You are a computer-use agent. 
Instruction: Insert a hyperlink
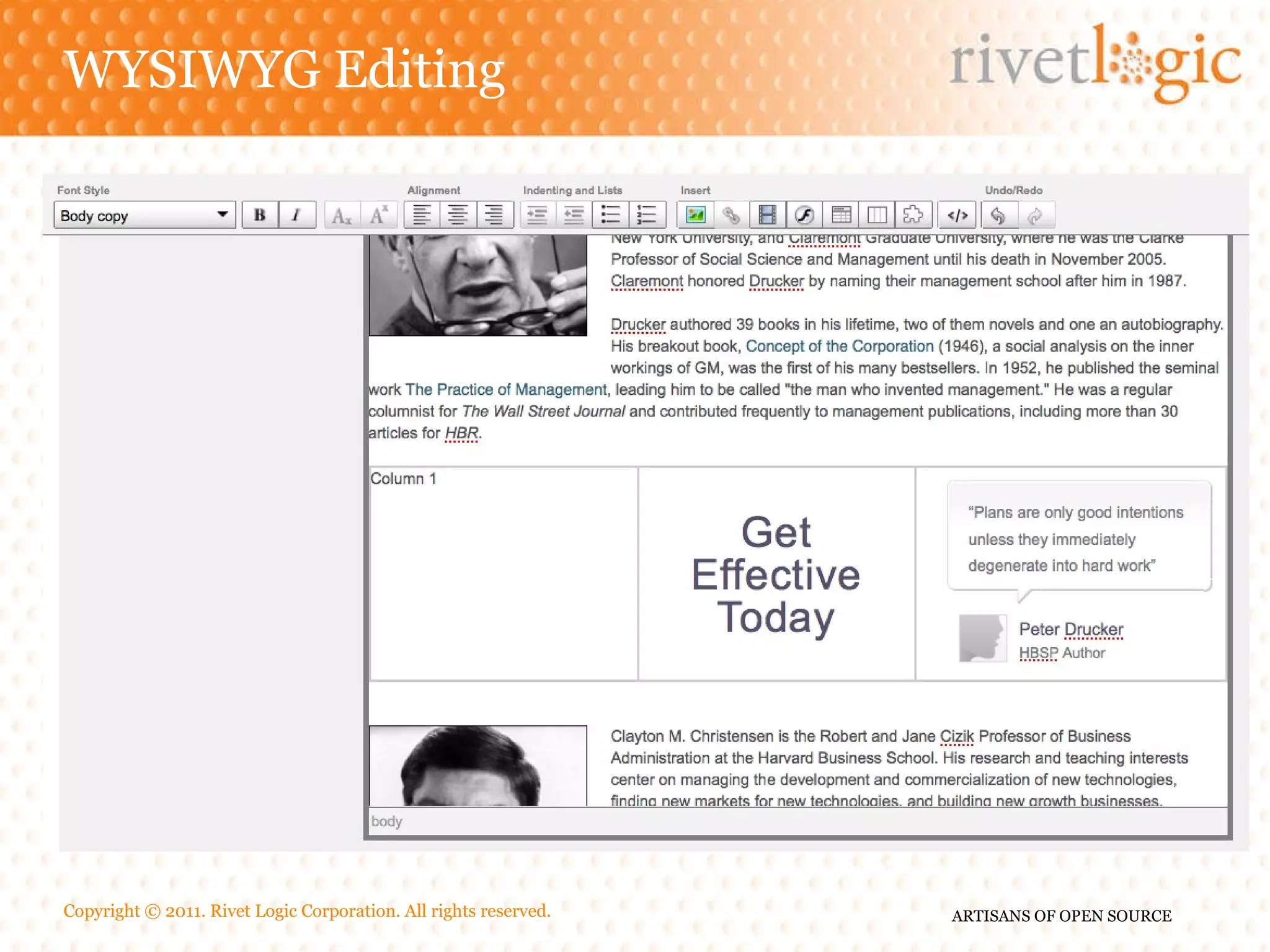pyautogui.click(x=731, y=216)
